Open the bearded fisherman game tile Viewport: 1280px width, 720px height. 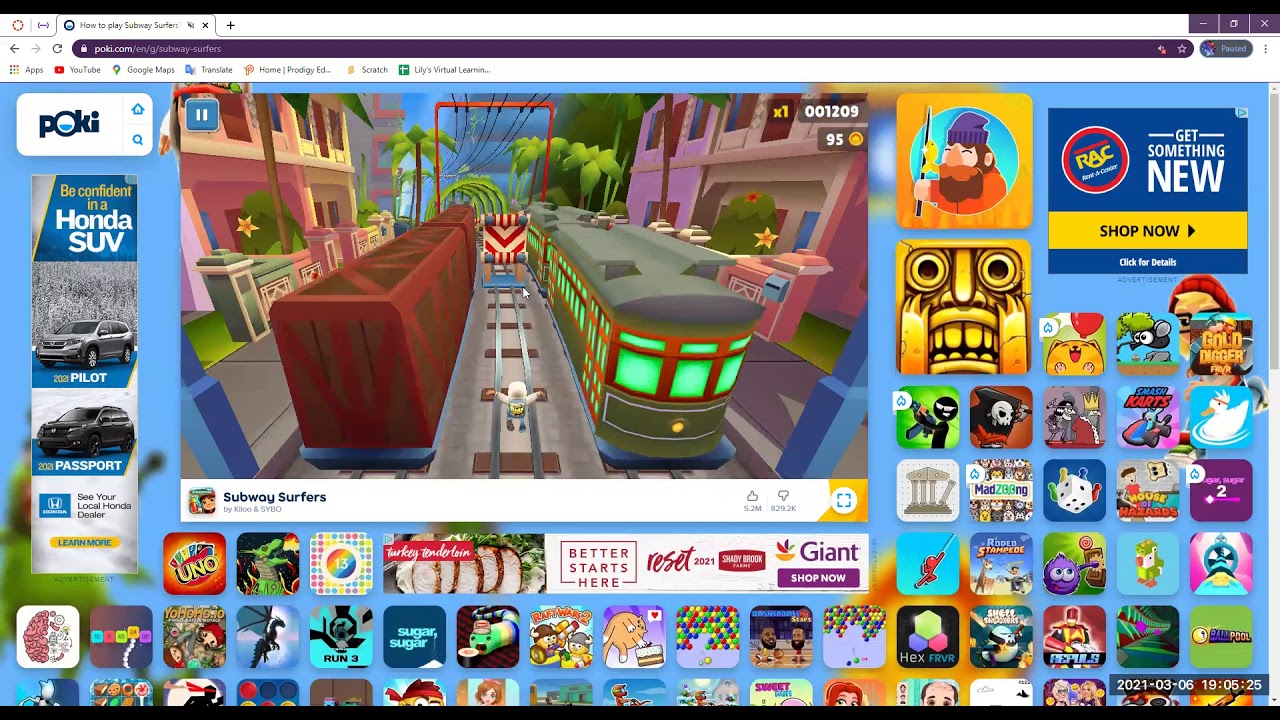point(964,161)
